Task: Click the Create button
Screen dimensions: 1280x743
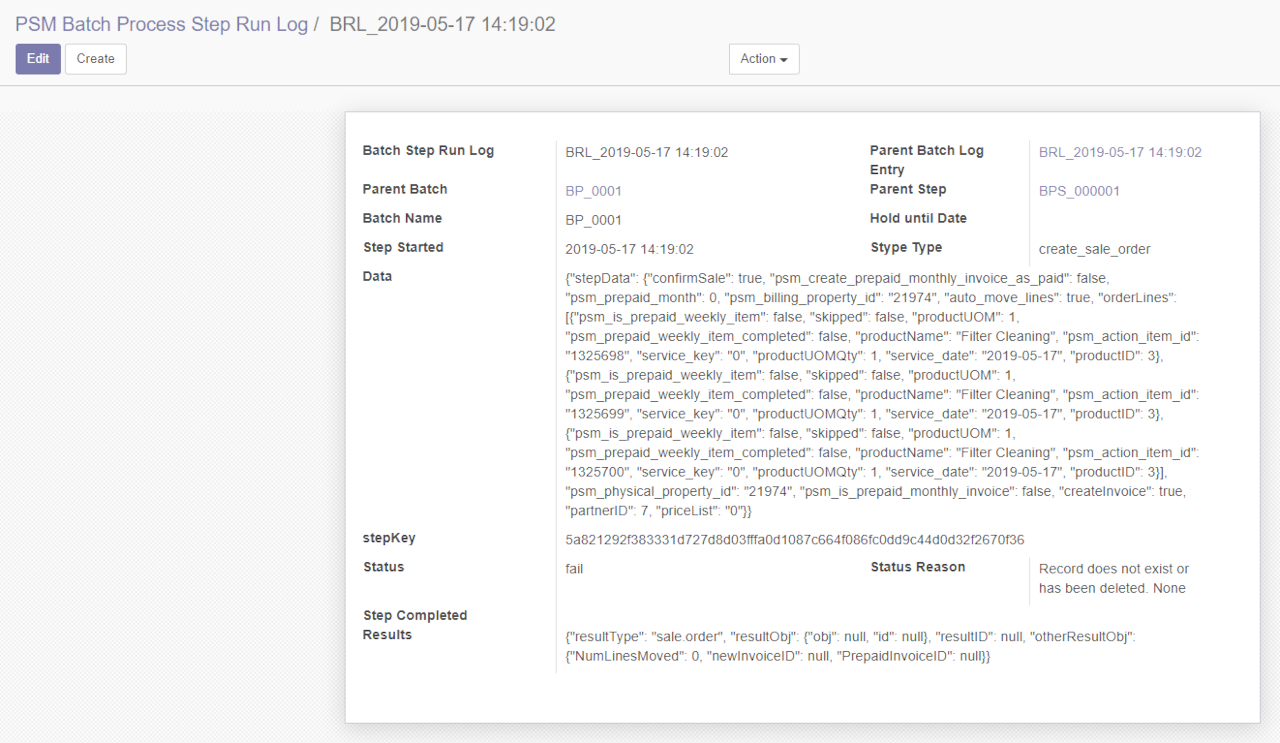Action: coord(96,59)
